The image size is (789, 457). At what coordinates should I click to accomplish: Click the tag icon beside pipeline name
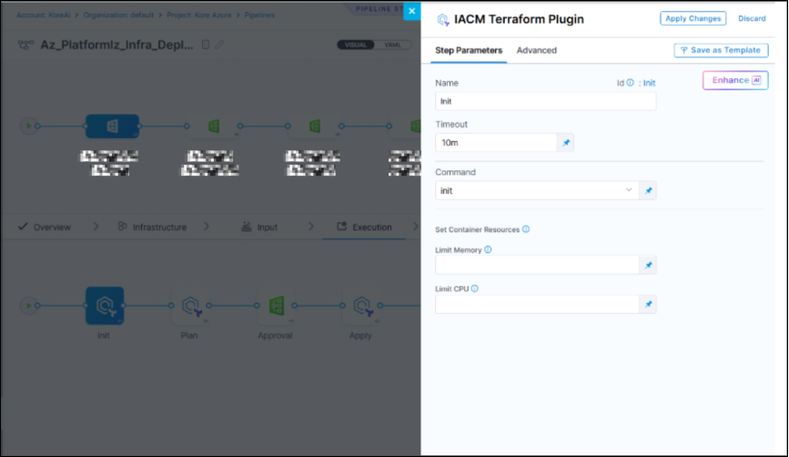(205, 44)
